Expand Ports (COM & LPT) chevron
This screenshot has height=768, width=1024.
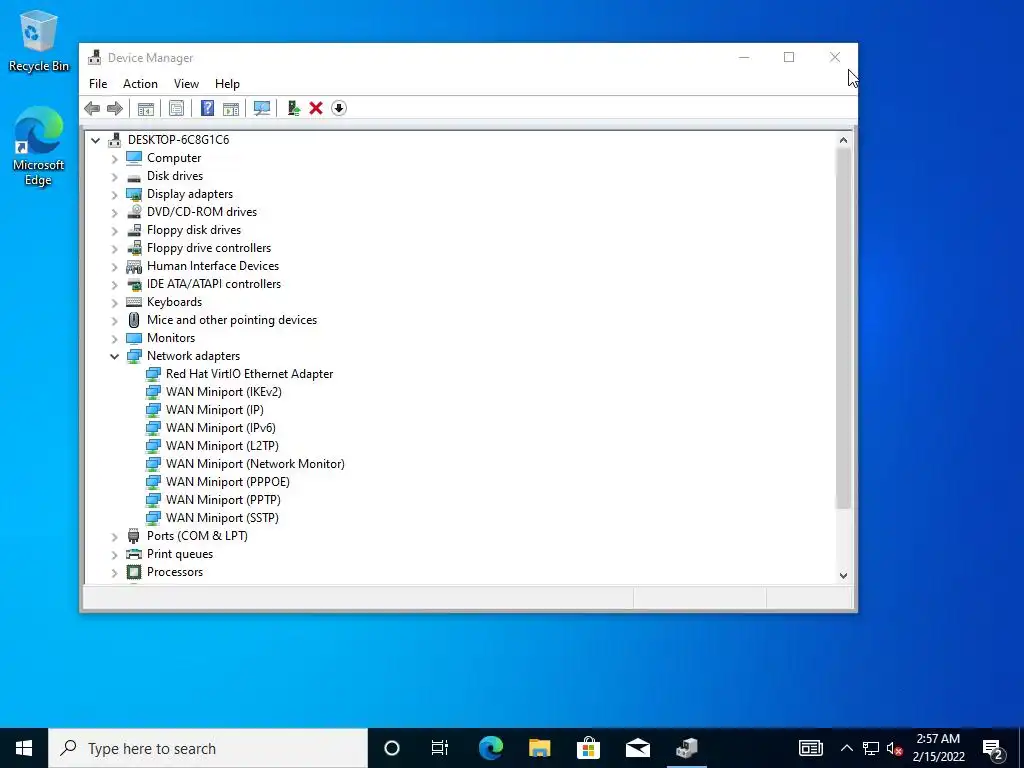[x=114, y=536]
